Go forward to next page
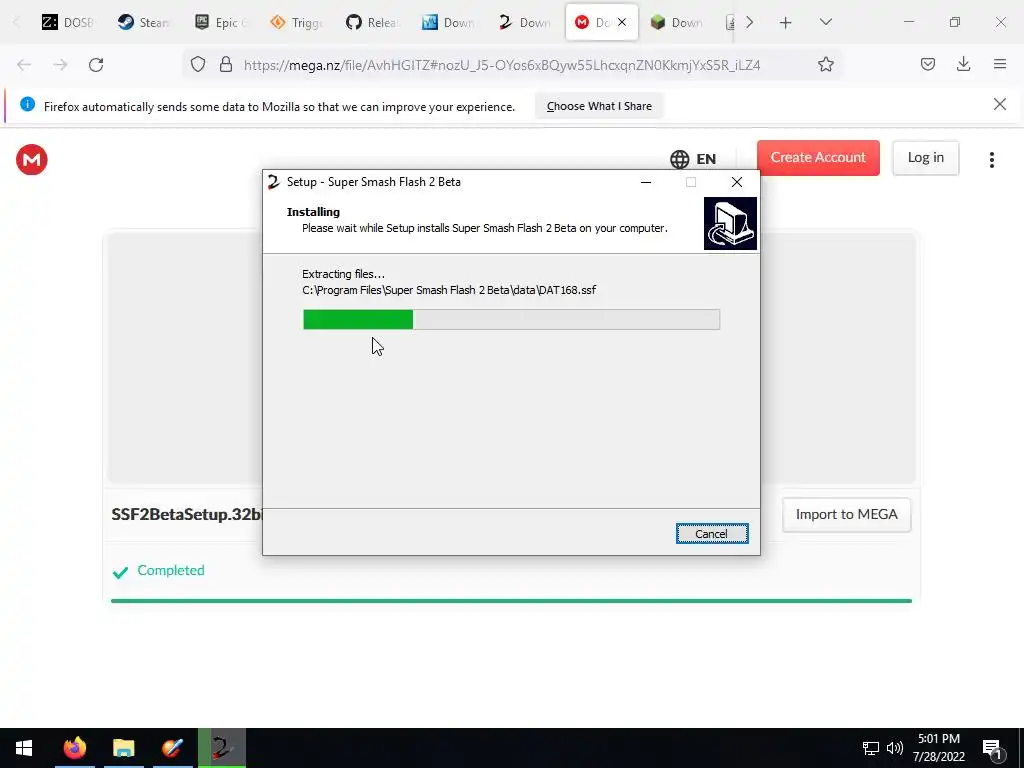 [60, 65]
